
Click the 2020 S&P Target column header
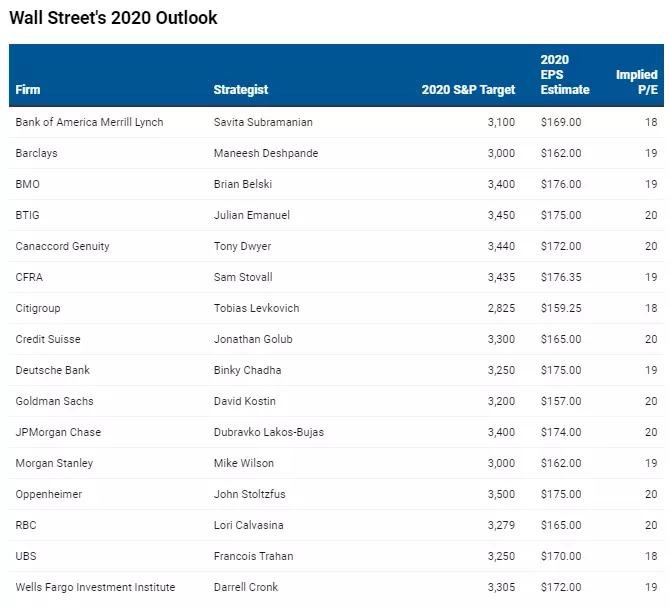pos(468,90)
